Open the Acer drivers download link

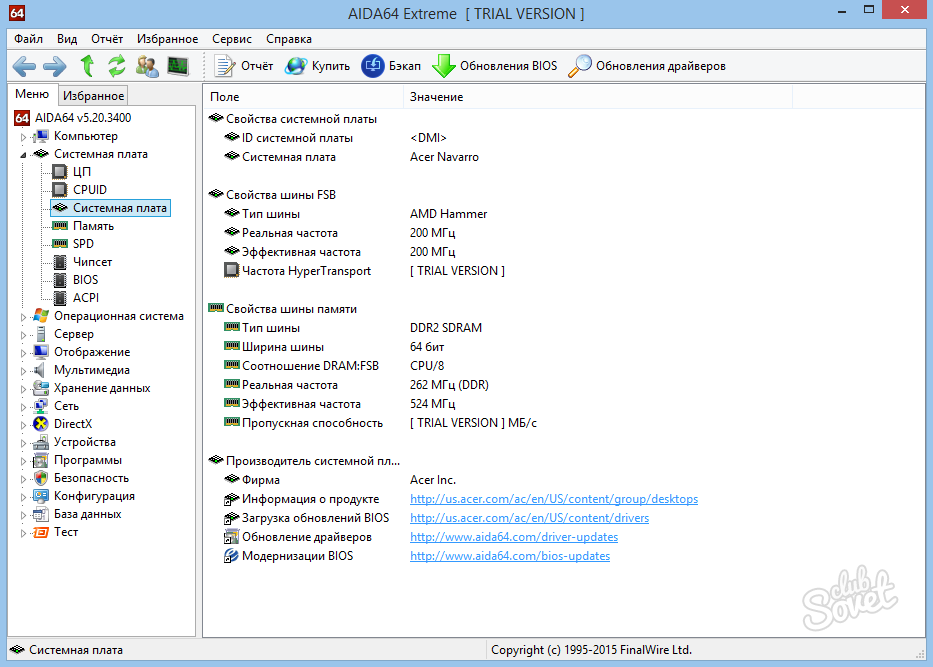(529, 518)
